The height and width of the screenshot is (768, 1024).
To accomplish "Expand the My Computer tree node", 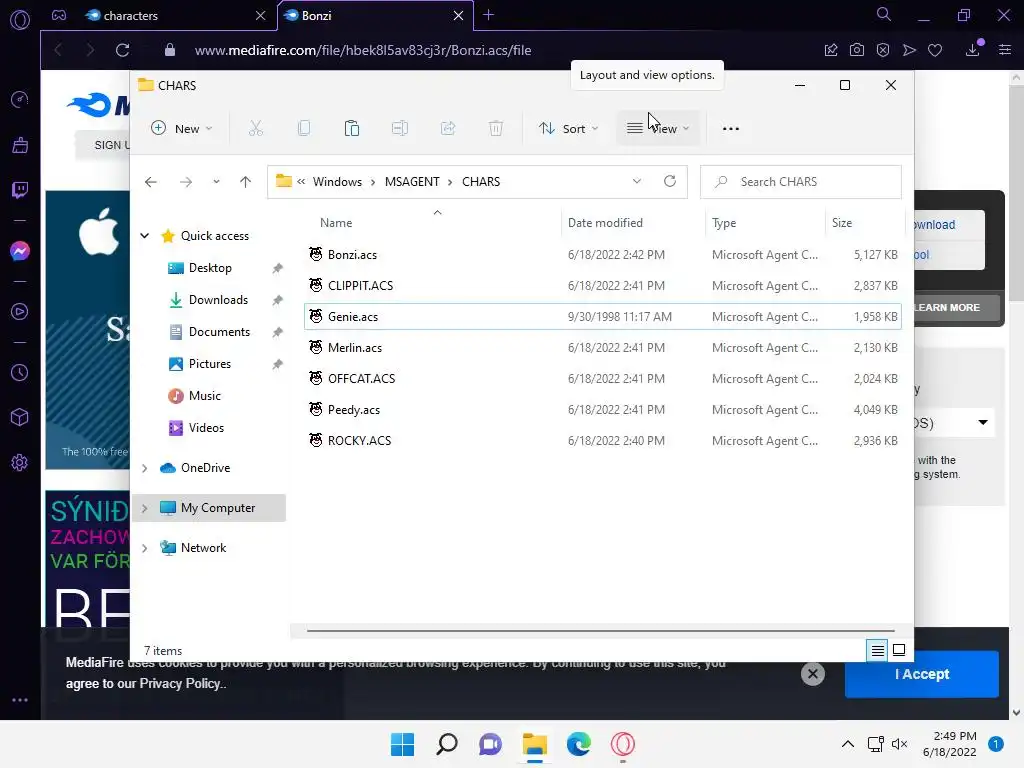I will tap(145, 507).
